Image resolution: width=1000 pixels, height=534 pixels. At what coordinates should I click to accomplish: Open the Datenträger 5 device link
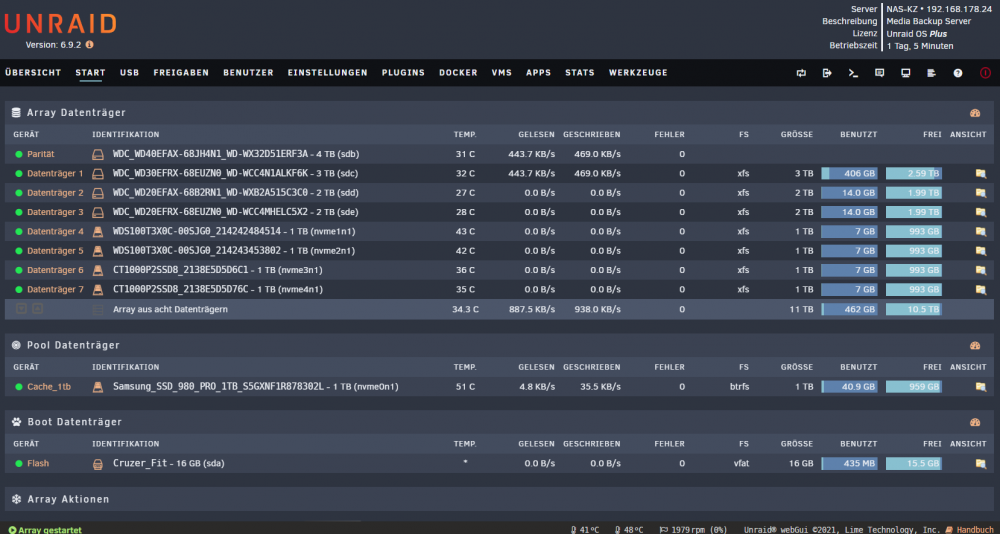tap(55, 251)
